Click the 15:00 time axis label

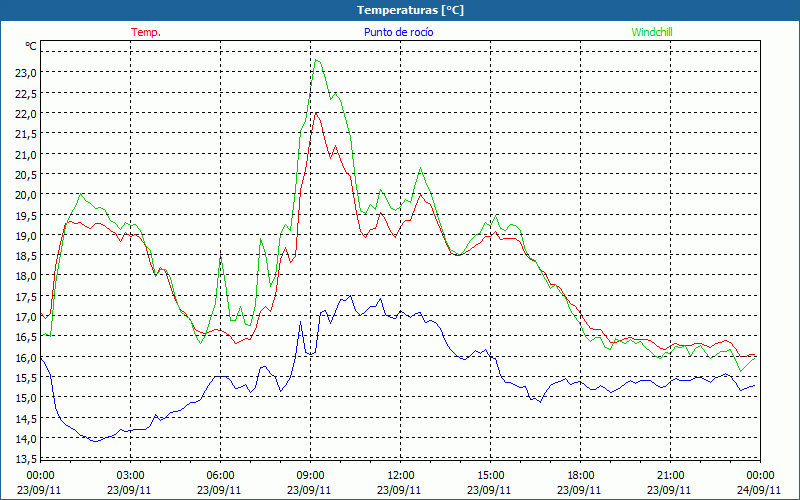pyautogui.click(x=491, y=476)
